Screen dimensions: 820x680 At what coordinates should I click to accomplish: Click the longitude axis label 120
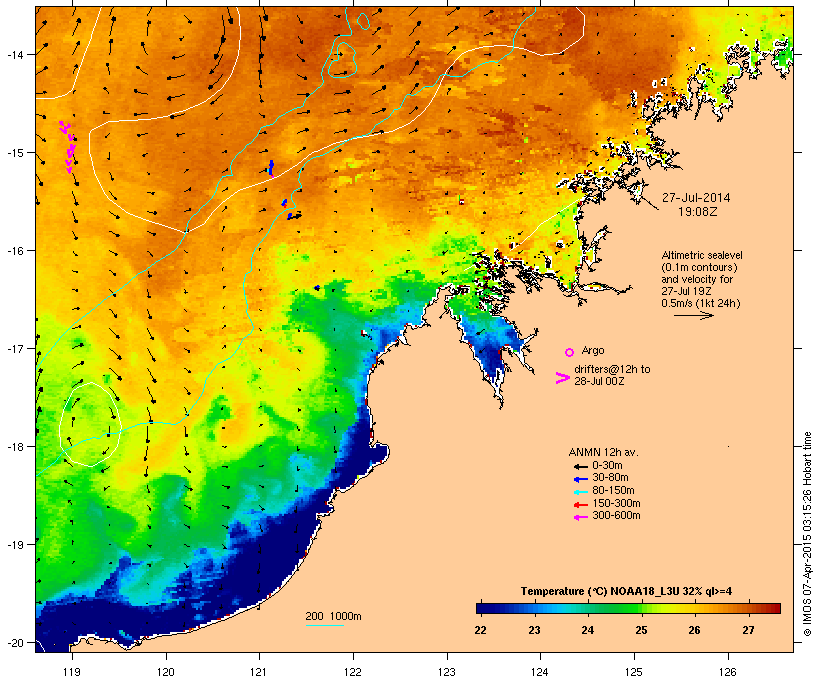tap(166, 672)
